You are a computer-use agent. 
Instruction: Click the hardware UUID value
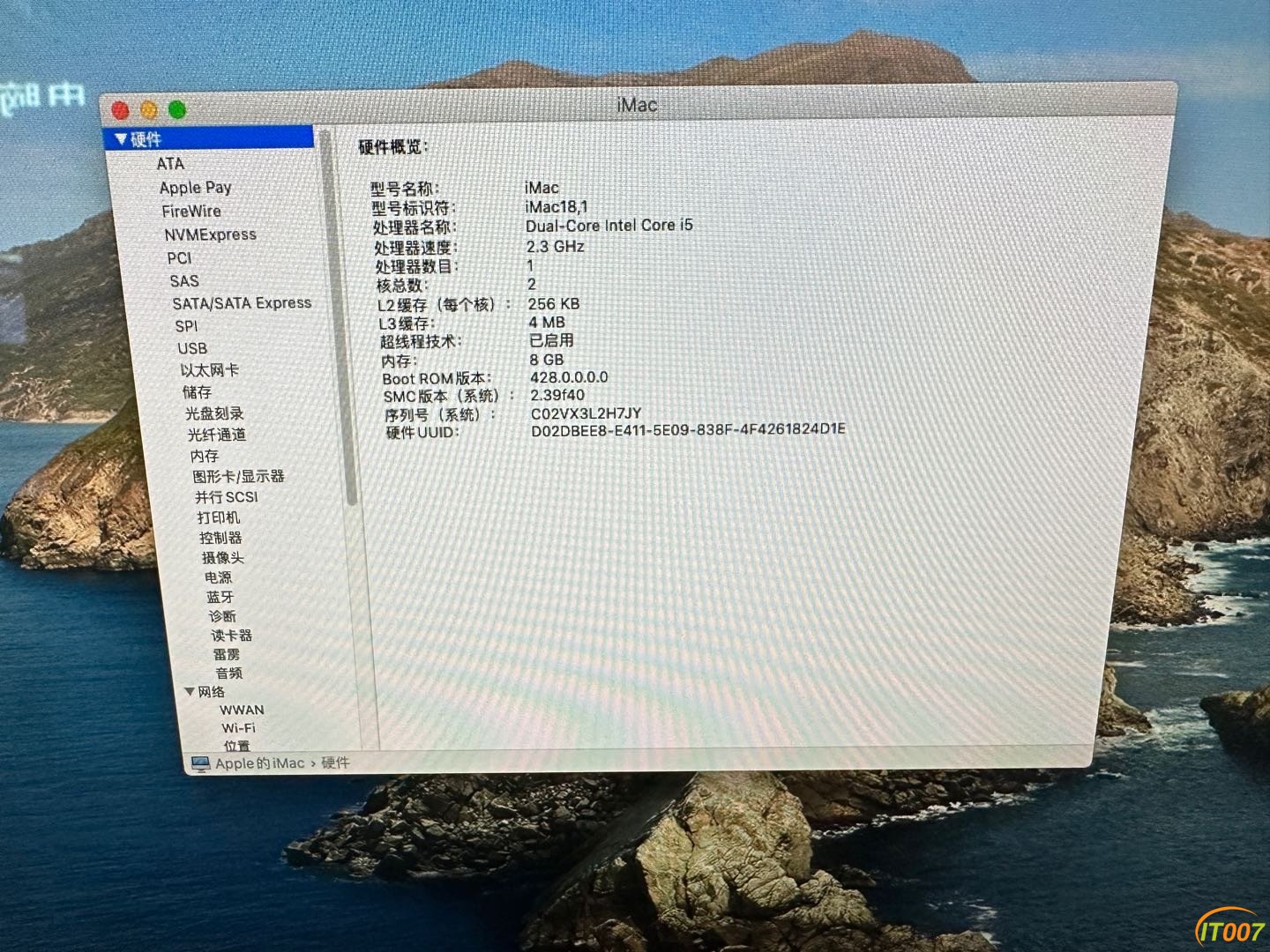688,430
